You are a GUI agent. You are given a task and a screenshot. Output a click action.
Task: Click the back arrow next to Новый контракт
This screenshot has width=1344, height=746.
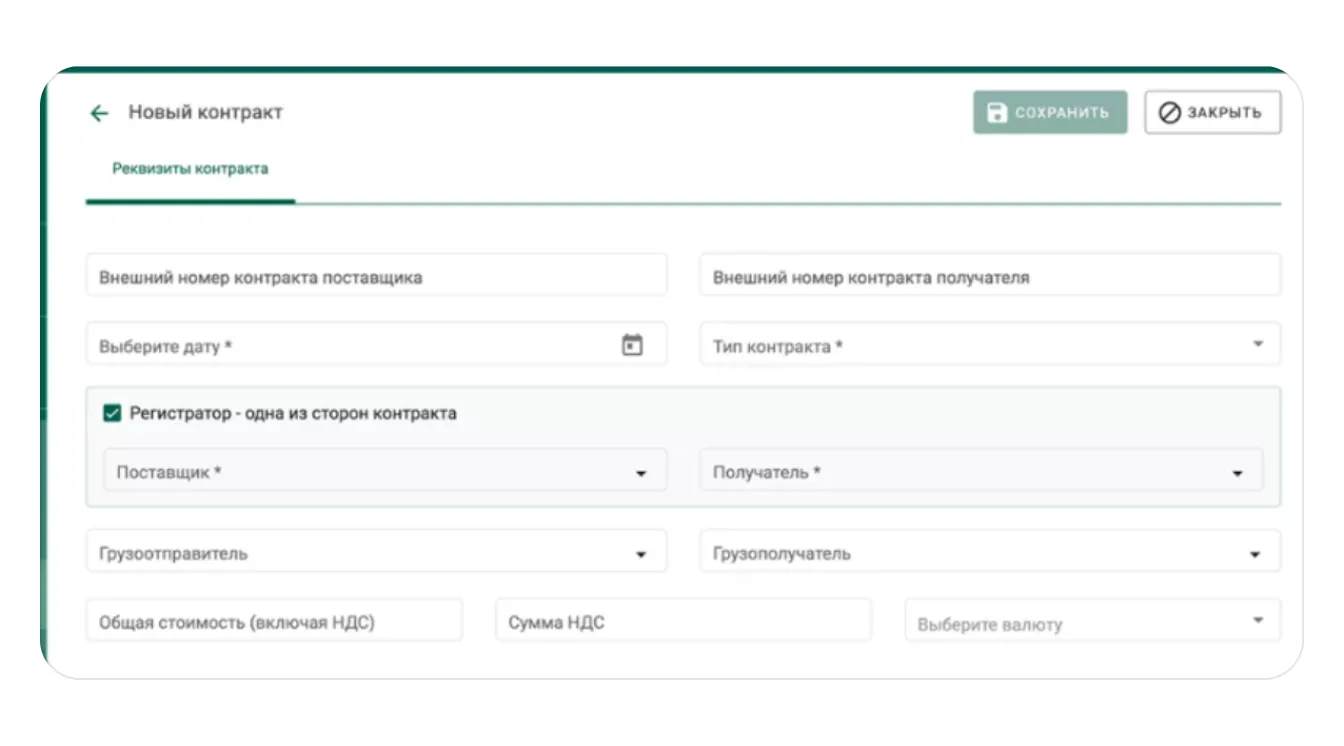tap(99, 113)
